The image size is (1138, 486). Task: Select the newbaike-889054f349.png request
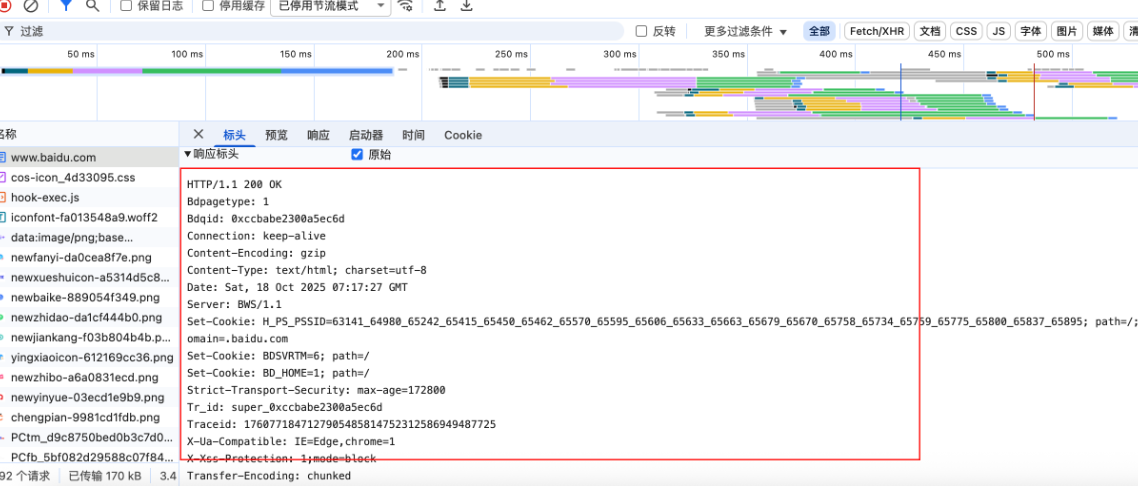click(x=89, y=297)
